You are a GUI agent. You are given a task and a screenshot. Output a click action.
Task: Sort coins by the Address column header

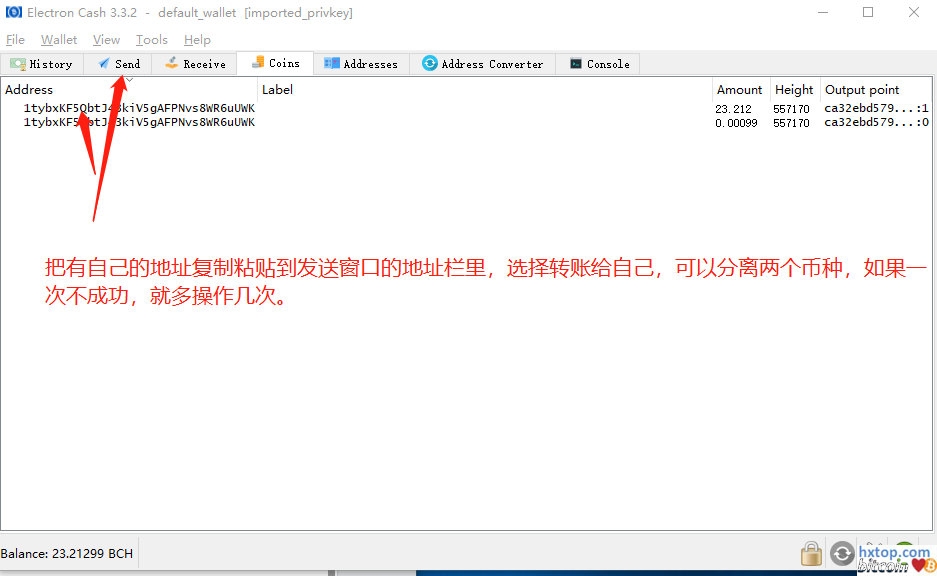coord(30,90)
